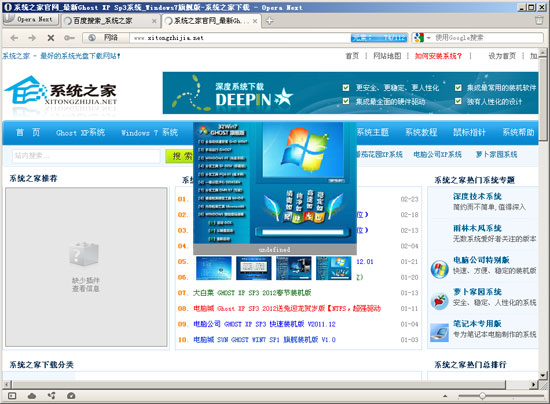Open the red 电脑城 Ghost XP SP3 2012 link

287,309
